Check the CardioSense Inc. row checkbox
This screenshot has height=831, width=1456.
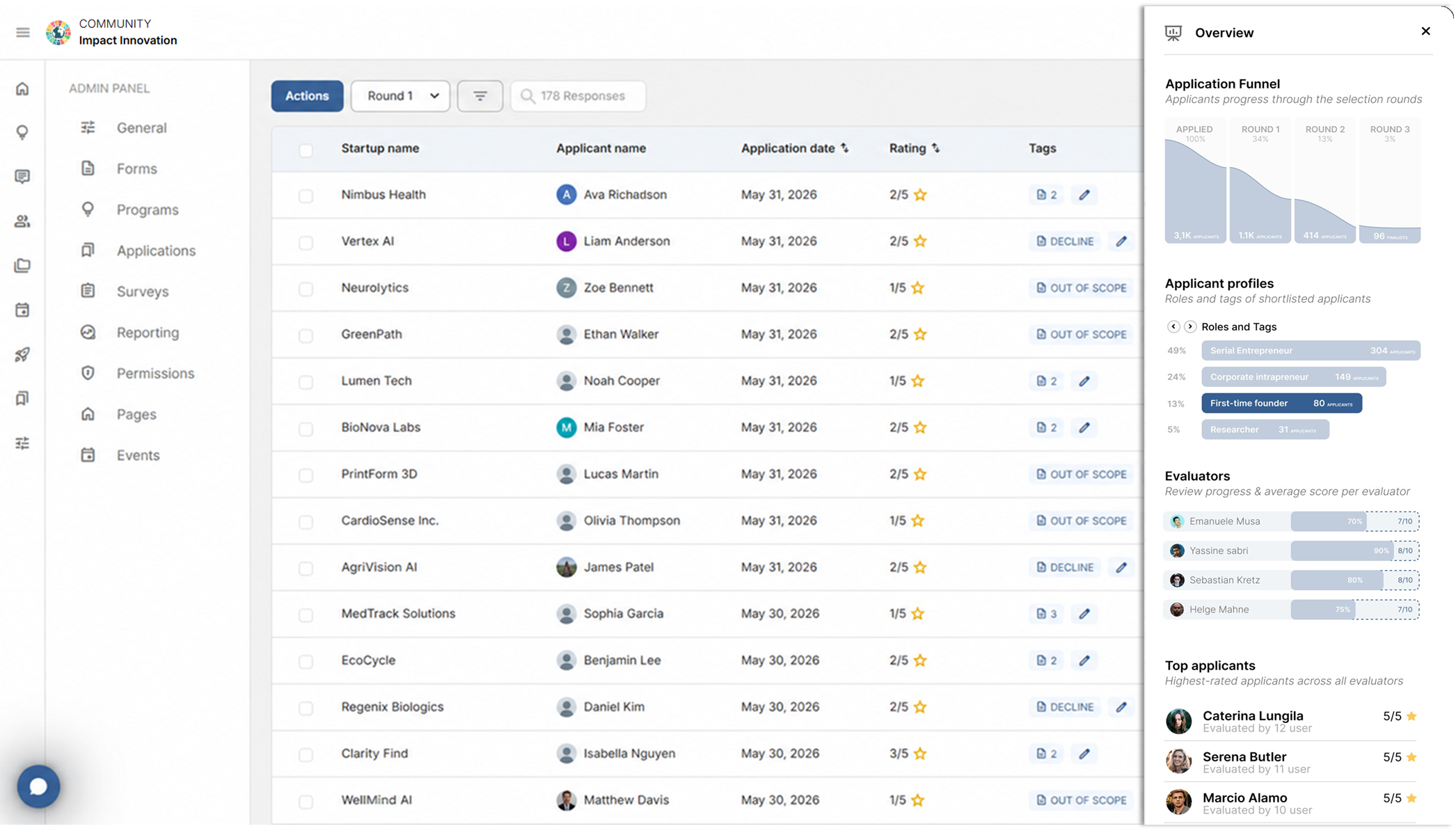[x=306, y=522]
